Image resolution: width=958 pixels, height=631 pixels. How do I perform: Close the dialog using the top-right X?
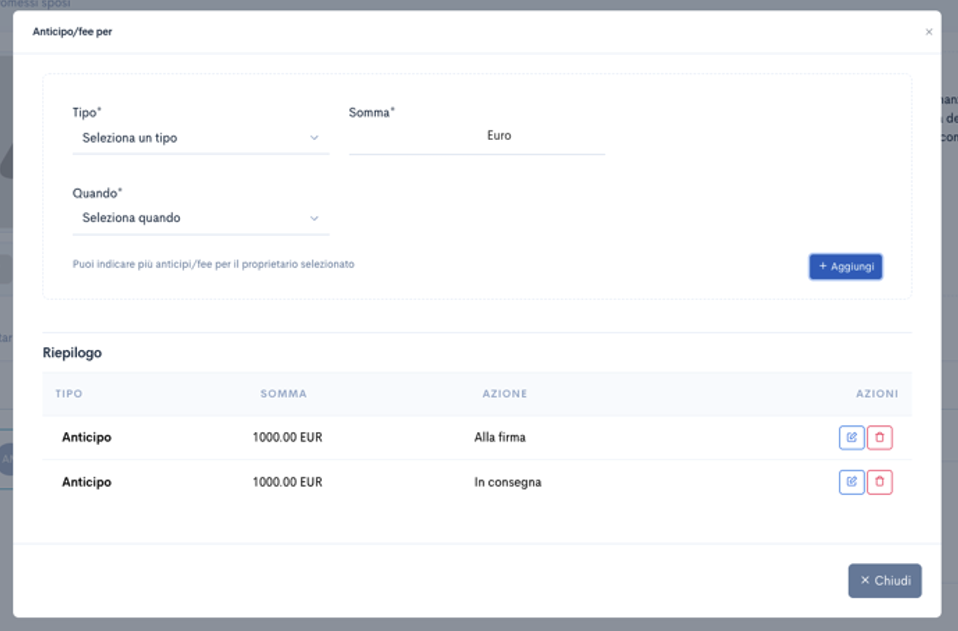pyautogui.click(x=928, y=32)
